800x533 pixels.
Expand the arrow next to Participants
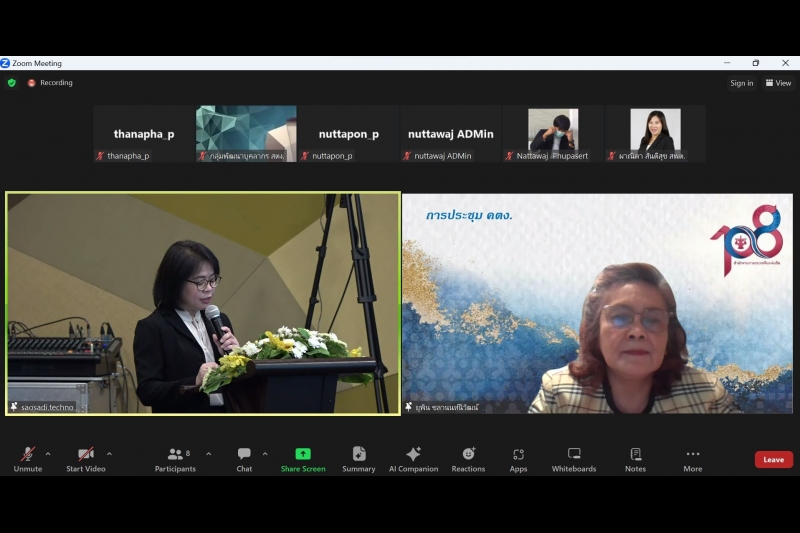208,453
